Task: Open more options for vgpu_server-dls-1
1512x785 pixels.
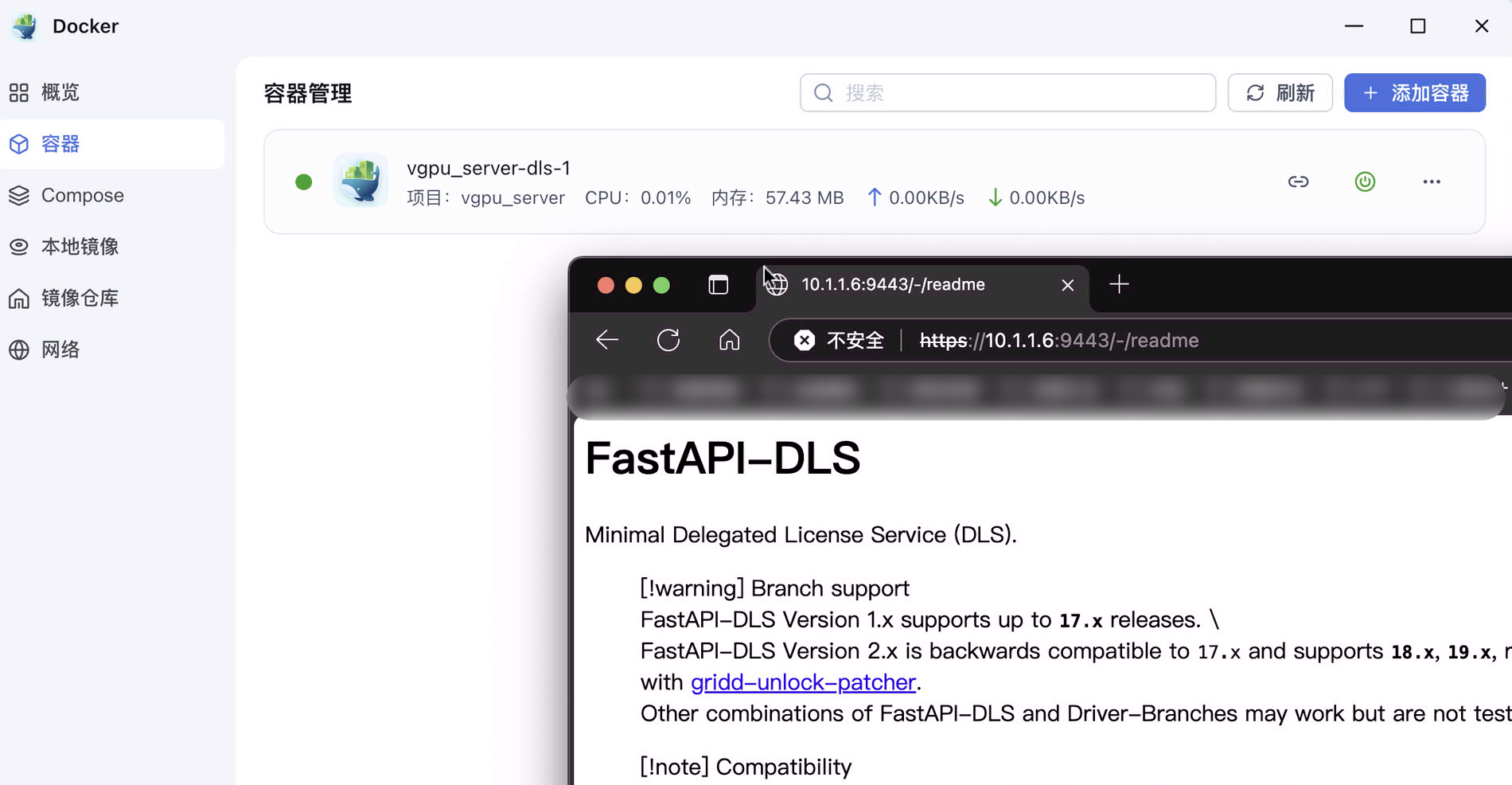Action: coord(1432,182)
